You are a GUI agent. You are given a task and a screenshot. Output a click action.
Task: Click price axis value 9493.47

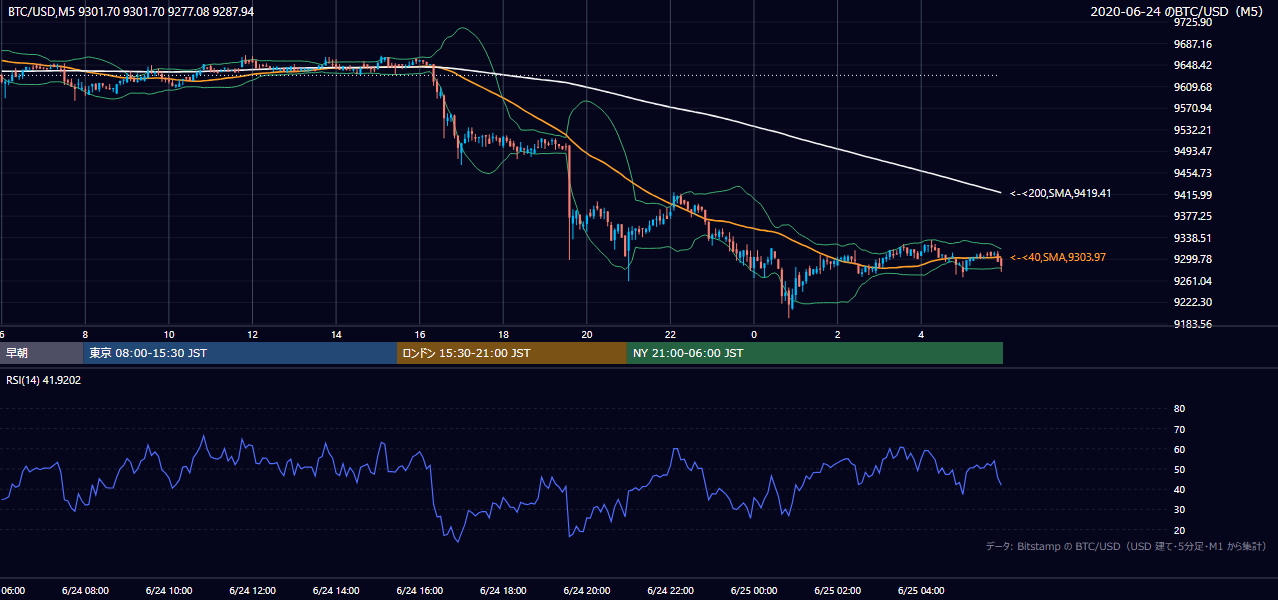point(1193,151)
